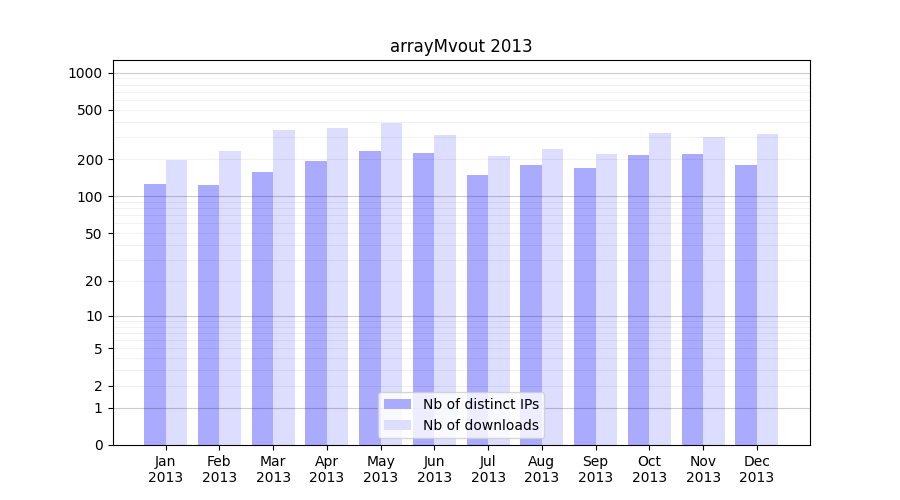900x500 pixels.
Task: Select the 'Nov 2013' x-axis label
Action: pos(703,469)
